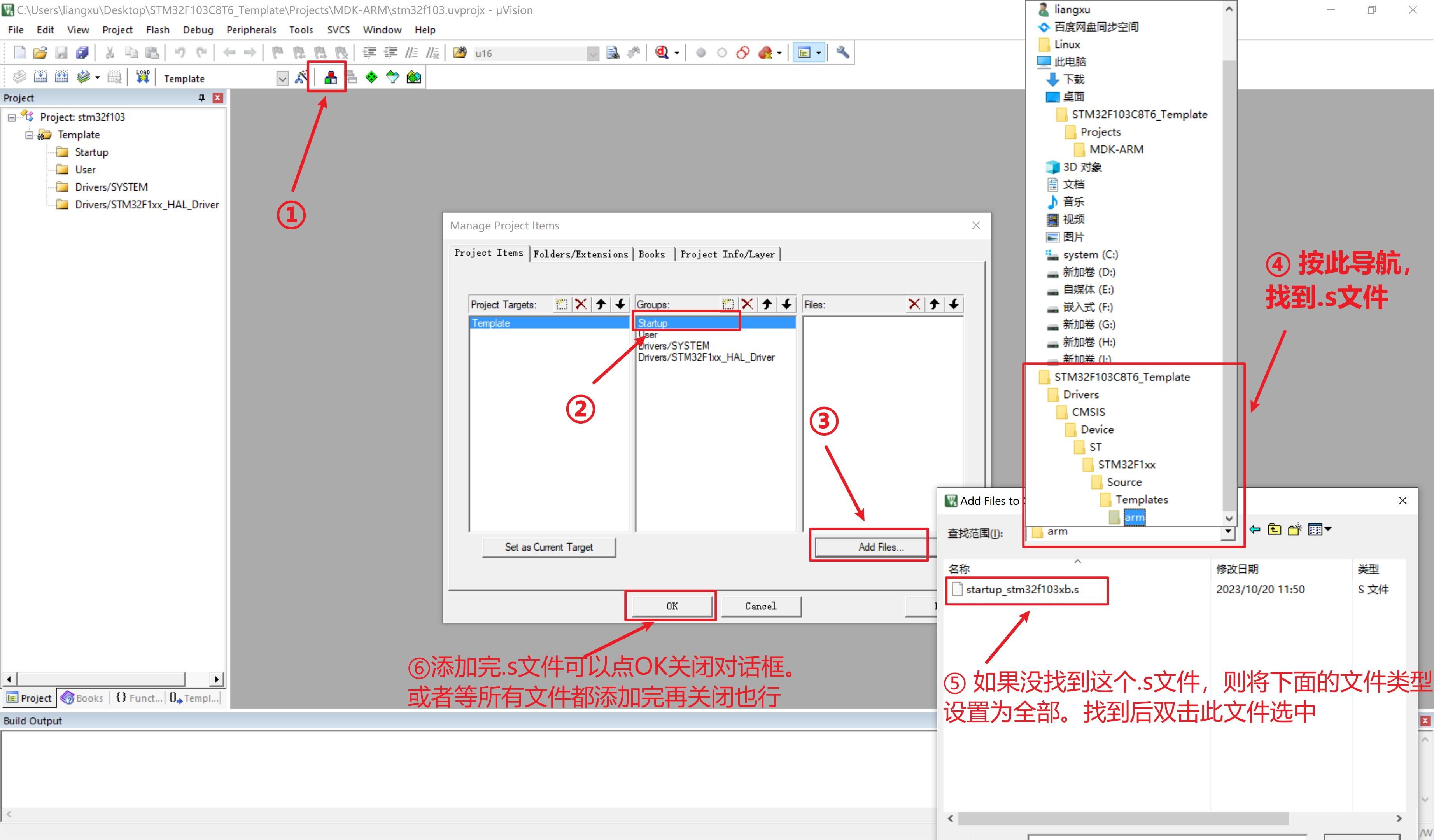
Task: Click the Start/Stop Debug Session icon
Action: [662, 53]
